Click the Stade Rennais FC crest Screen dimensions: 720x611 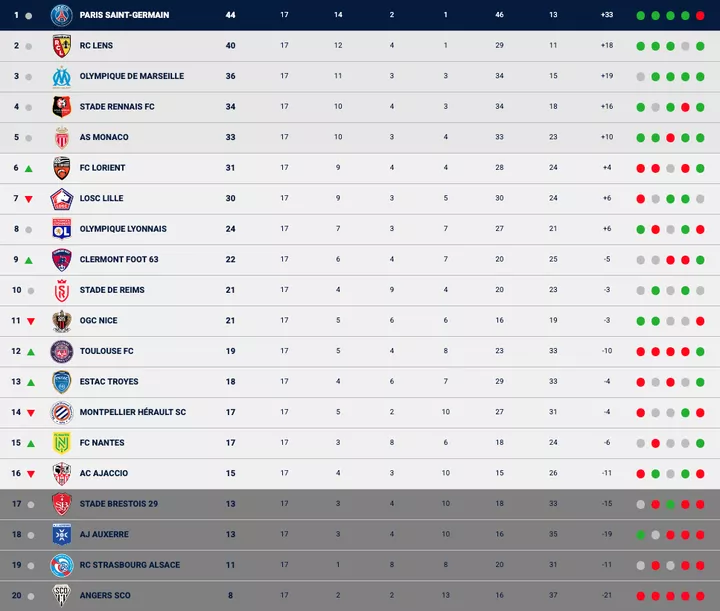pyautogui.click(x=62, y=107)
